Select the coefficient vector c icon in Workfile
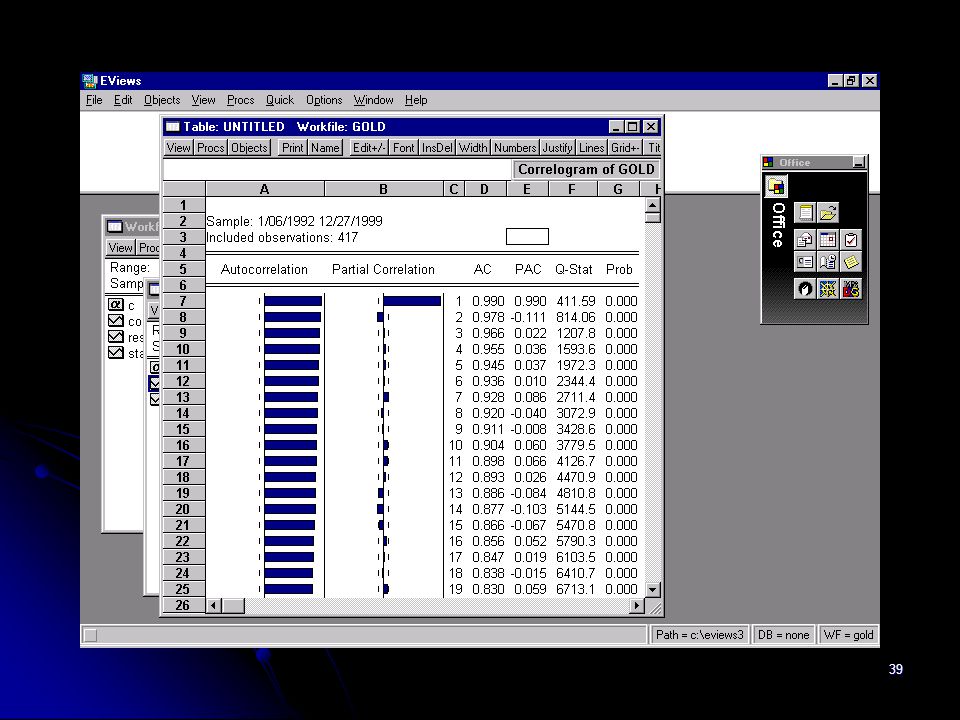This screenshot has height=720, width=960. coord(116,304)
